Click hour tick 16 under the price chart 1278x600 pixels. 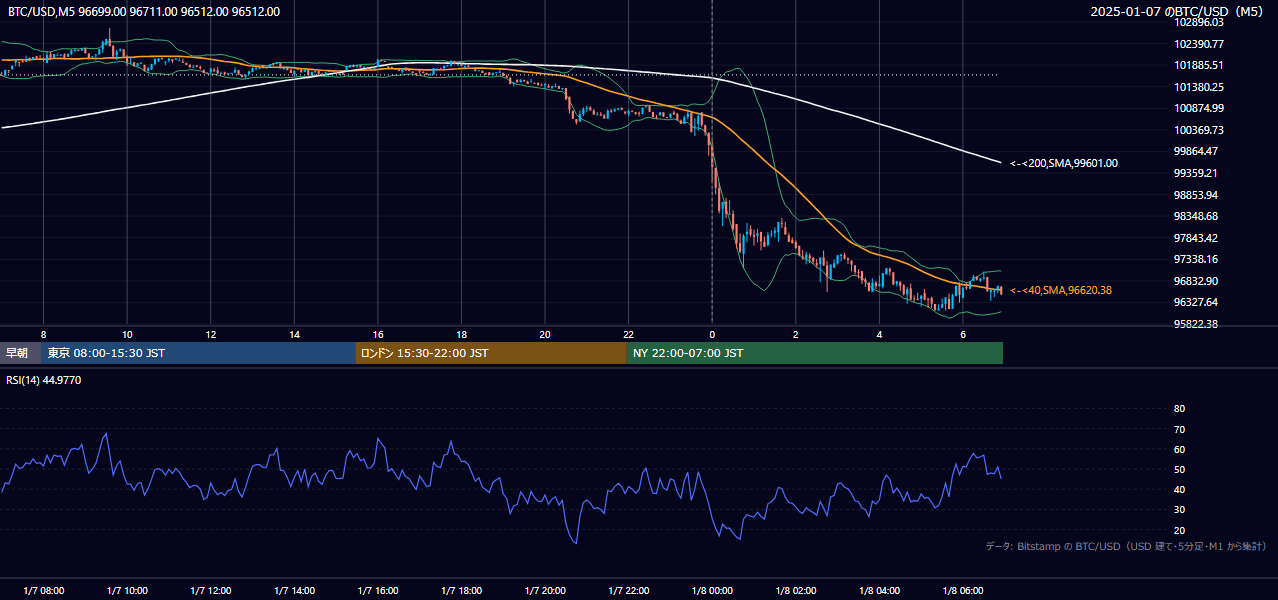[378, 334]
